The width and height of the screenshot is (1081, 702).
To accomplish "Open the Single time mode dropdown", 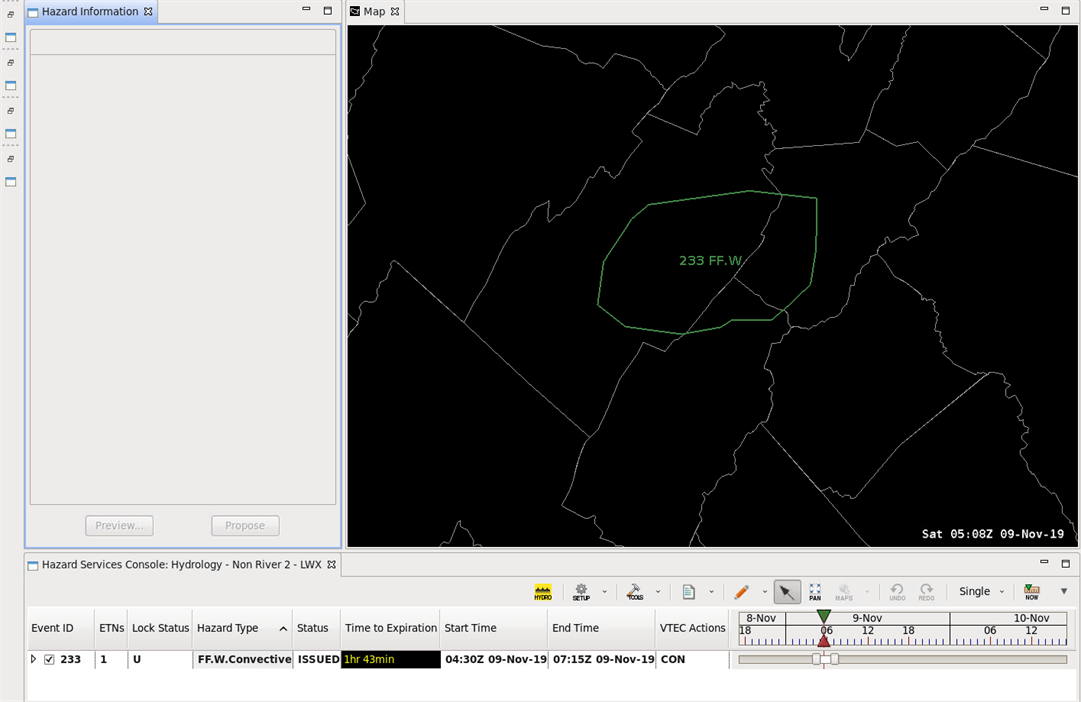I will (982, 592).
